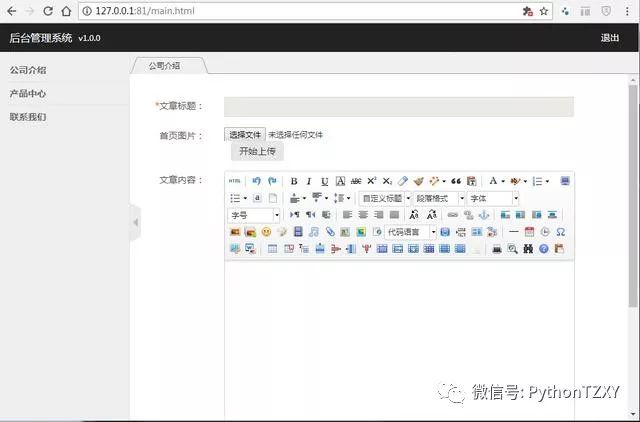Screen dimensions: 640x422
Task: Open 联系我们 in the sidebar
Action: (28, 117)
